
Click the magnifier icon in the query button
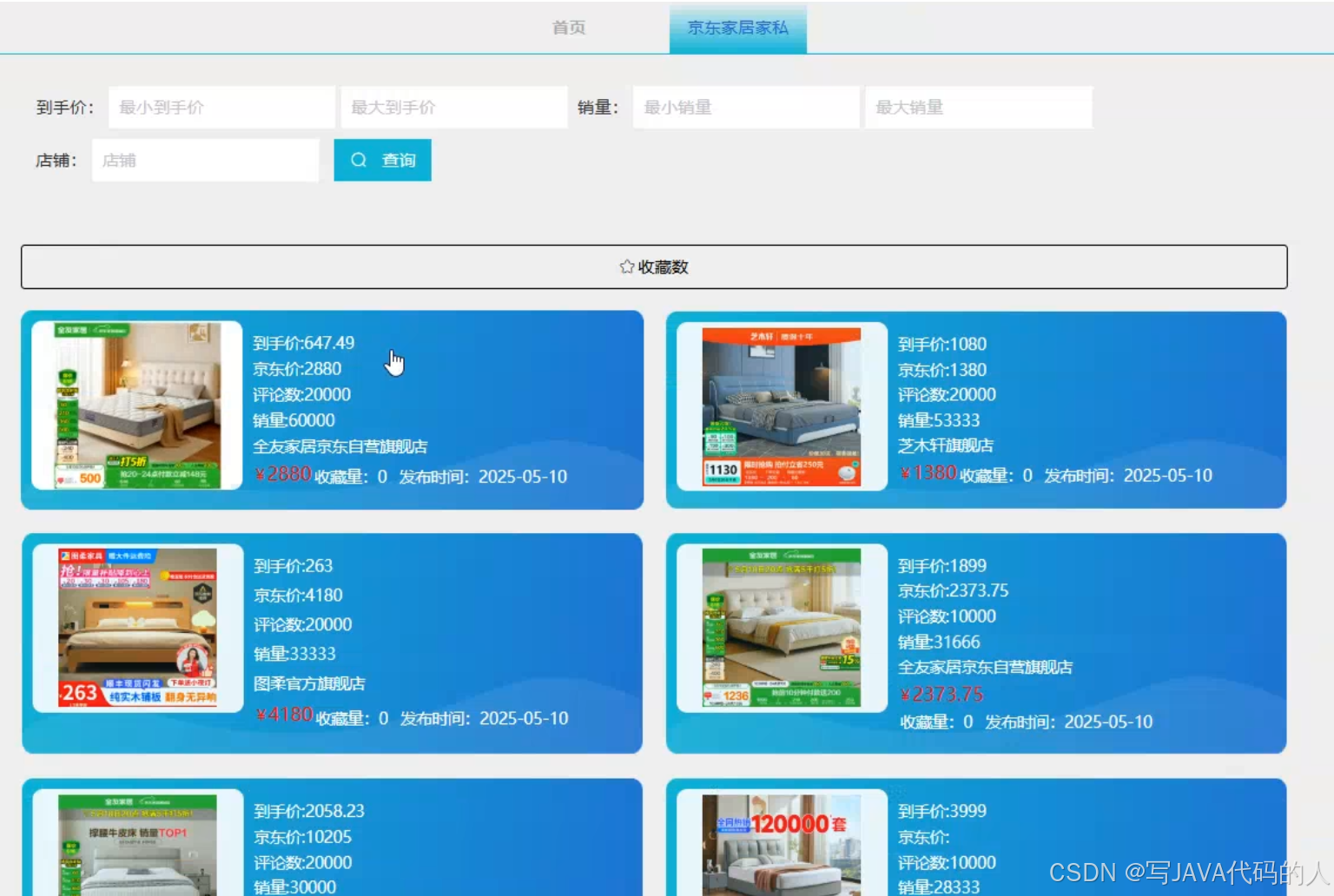[359, 160]
